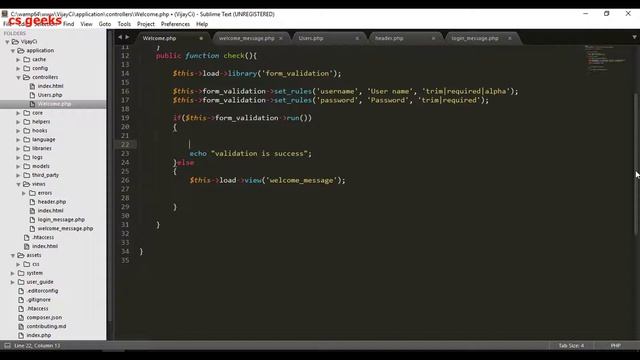Click the system folder icon
The height and width of the screenshot is (360, 640).
coord(21,273)
